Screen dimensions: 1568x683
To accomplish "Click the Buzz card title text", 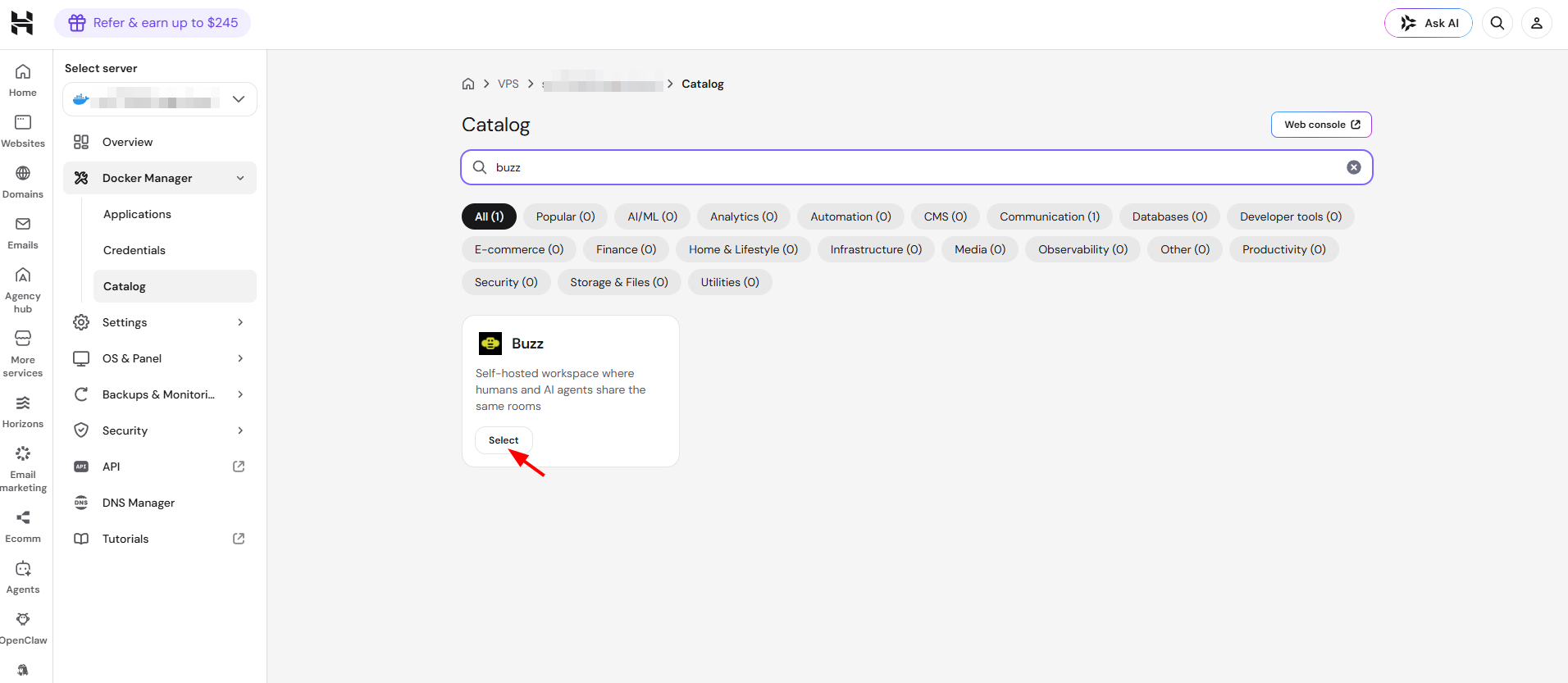I will click(527, 344).
